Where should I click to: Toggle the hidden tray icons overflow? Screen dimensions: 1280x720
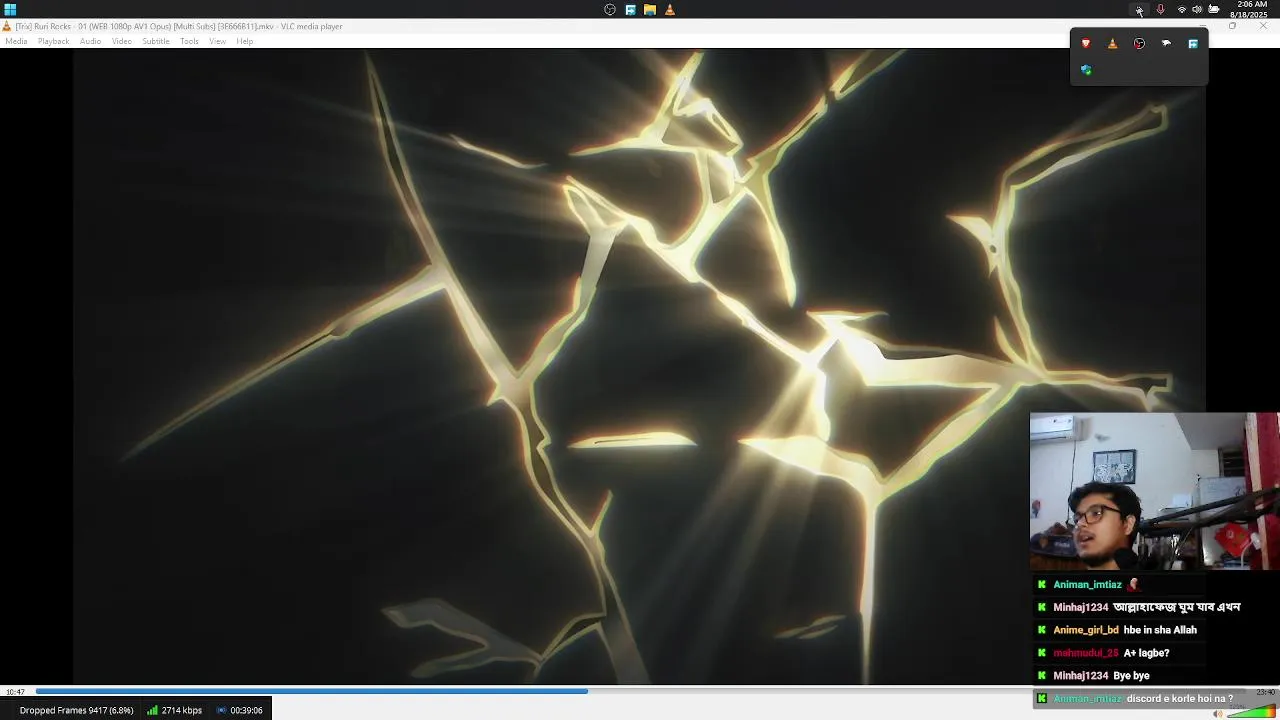(x=1139, y=10)
